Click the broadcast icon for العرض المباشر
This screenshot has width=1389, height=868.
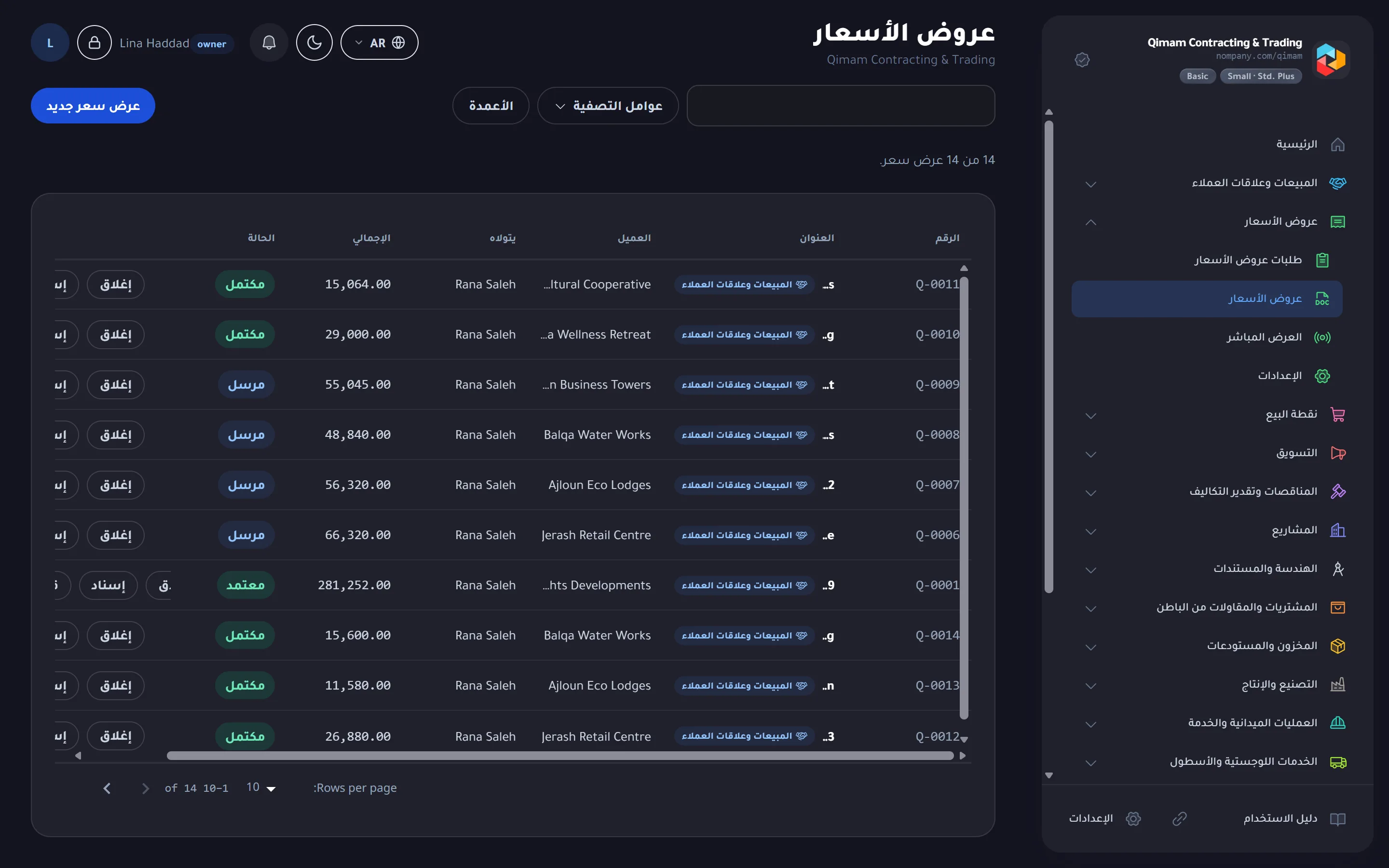click(x=1322, y=337)
